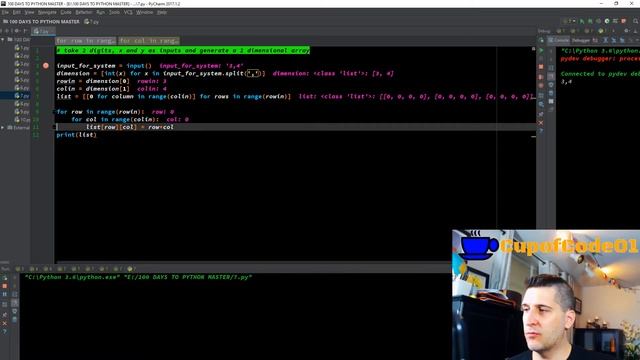The width and height of the screenshot is (640, 360).
Task: Toggle soft-wrap in Debug console
Action: point(551,68)
